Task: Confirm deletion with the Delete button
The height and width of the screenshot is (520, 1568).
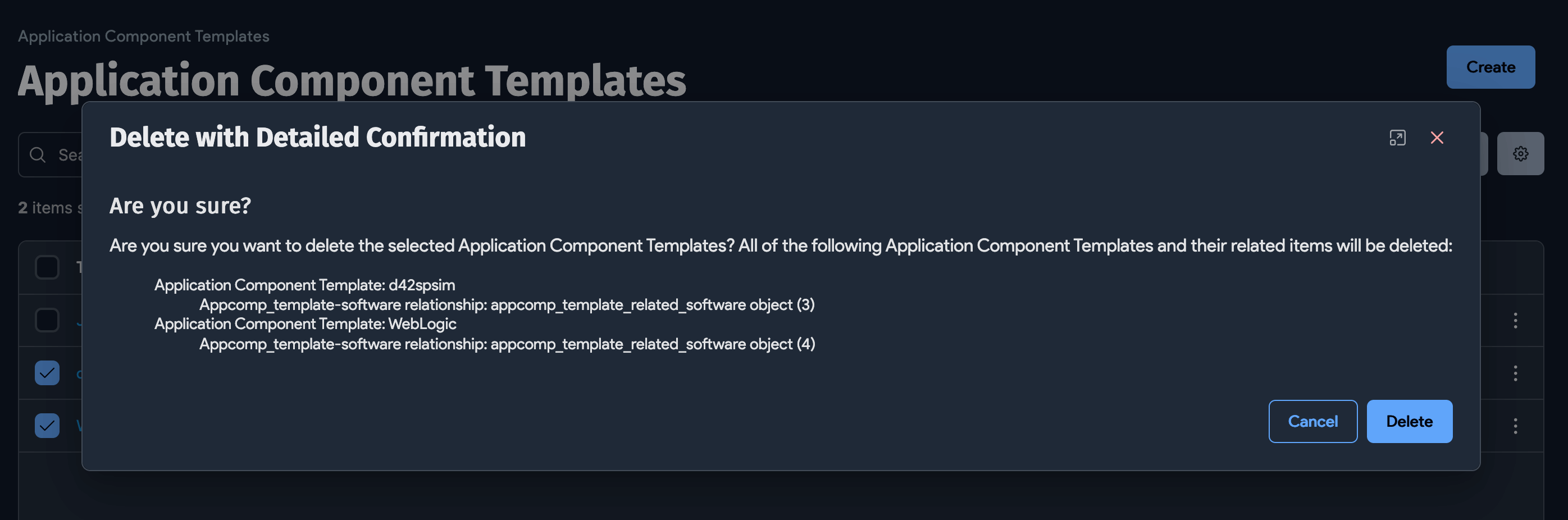Action: click(x=1409, y=421)
